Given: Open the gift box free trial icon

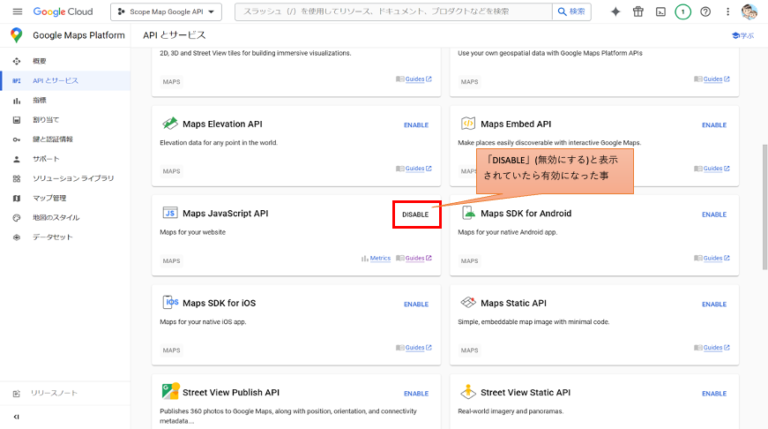Looking at the screenshot, I should click(638, 12).
